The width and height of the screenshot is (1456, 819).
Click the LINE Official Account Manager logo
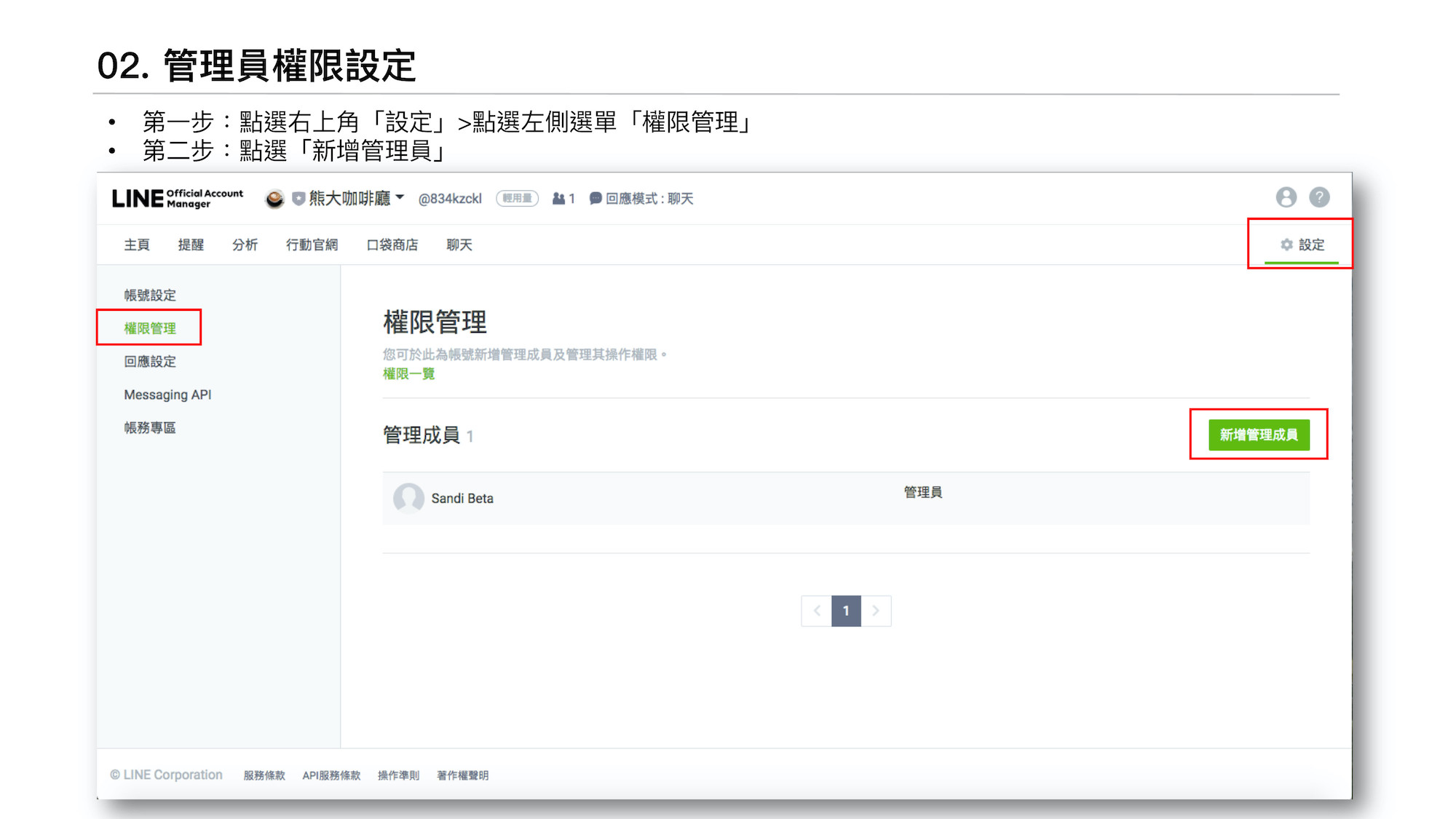point(177,199)
